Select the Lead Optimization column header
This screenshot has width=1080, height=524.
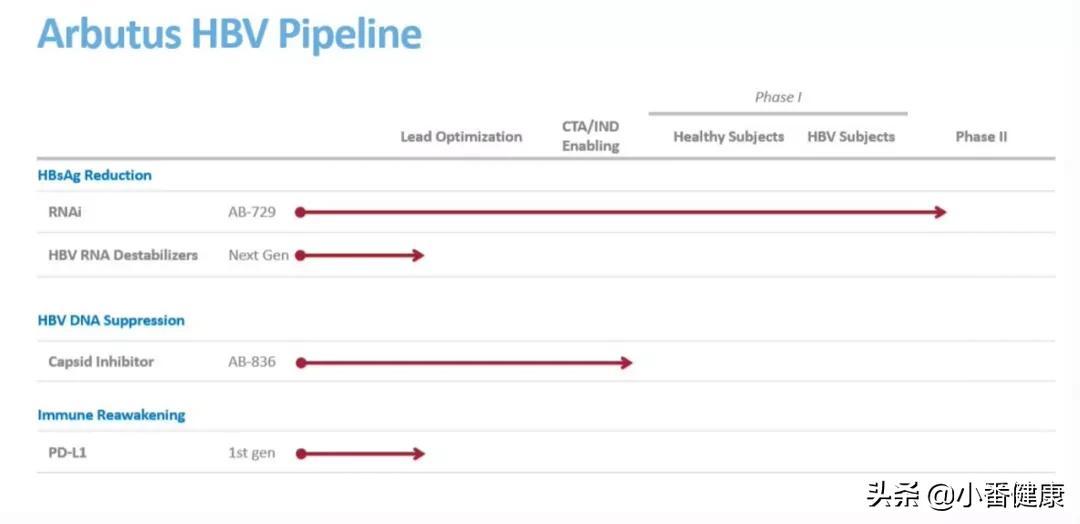coord(461,137)
